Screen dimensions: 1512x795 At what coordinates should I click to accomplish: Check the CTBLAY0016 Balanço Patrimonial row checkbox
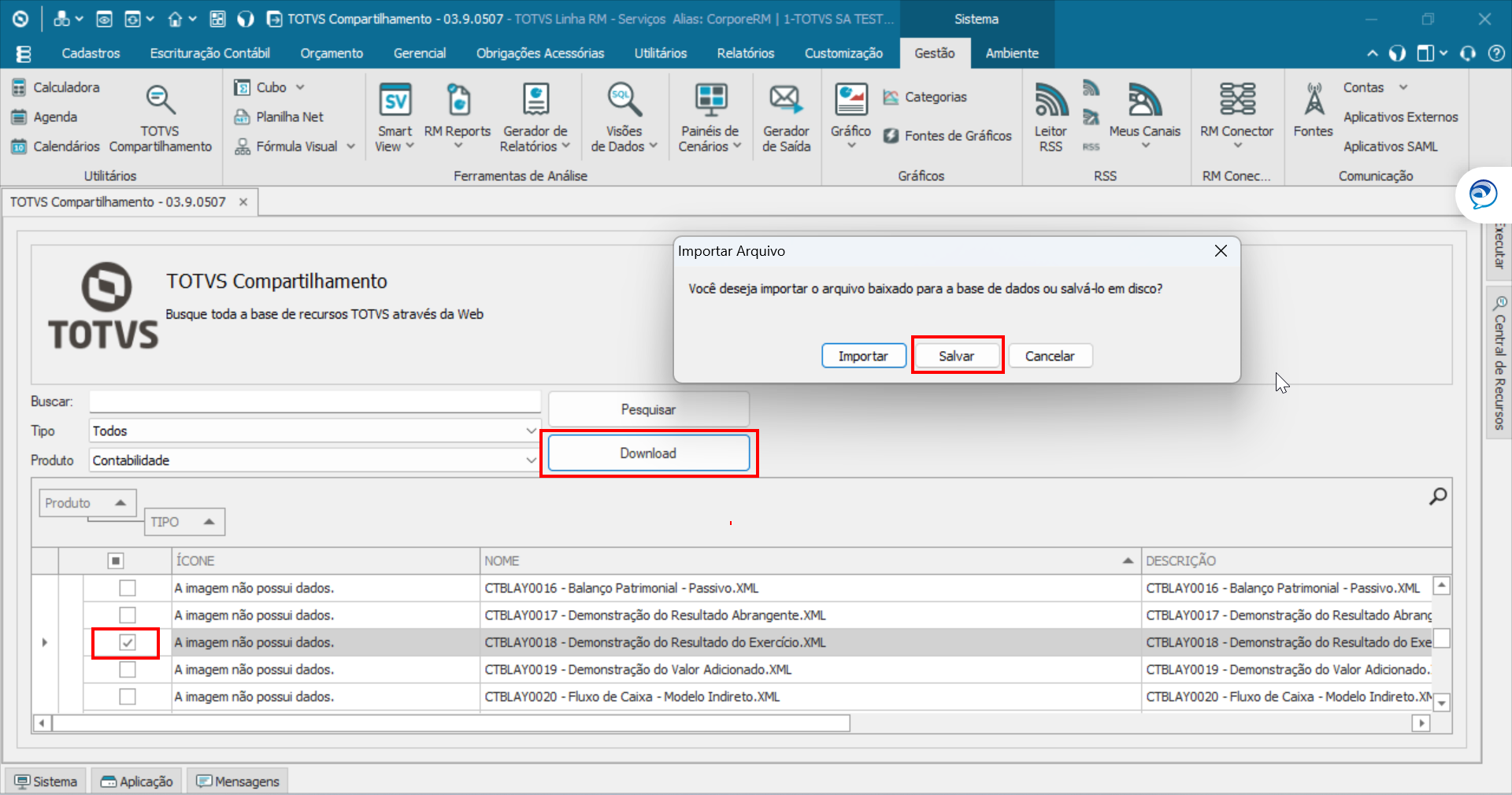tap(127, 588)
